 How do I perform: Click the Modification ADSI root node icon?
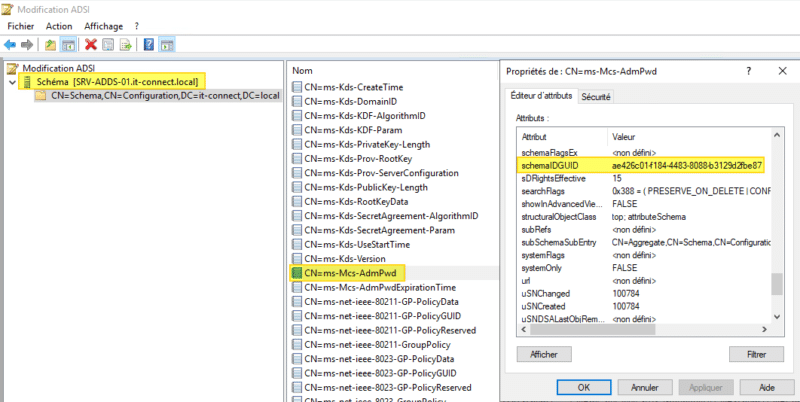(14, 68)
